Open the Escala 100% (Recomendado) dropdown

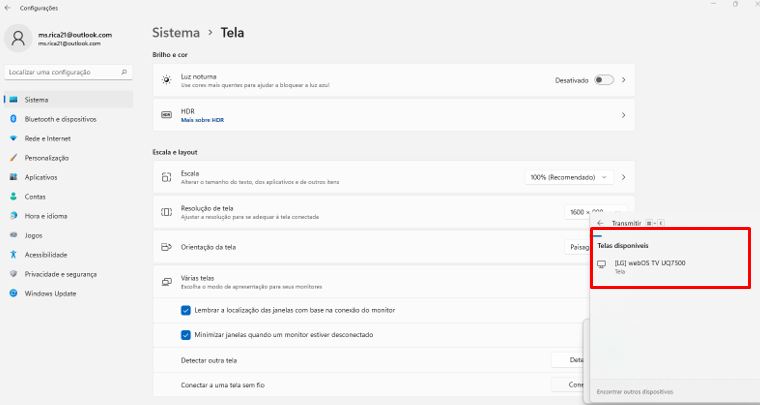tap(569, 177)
